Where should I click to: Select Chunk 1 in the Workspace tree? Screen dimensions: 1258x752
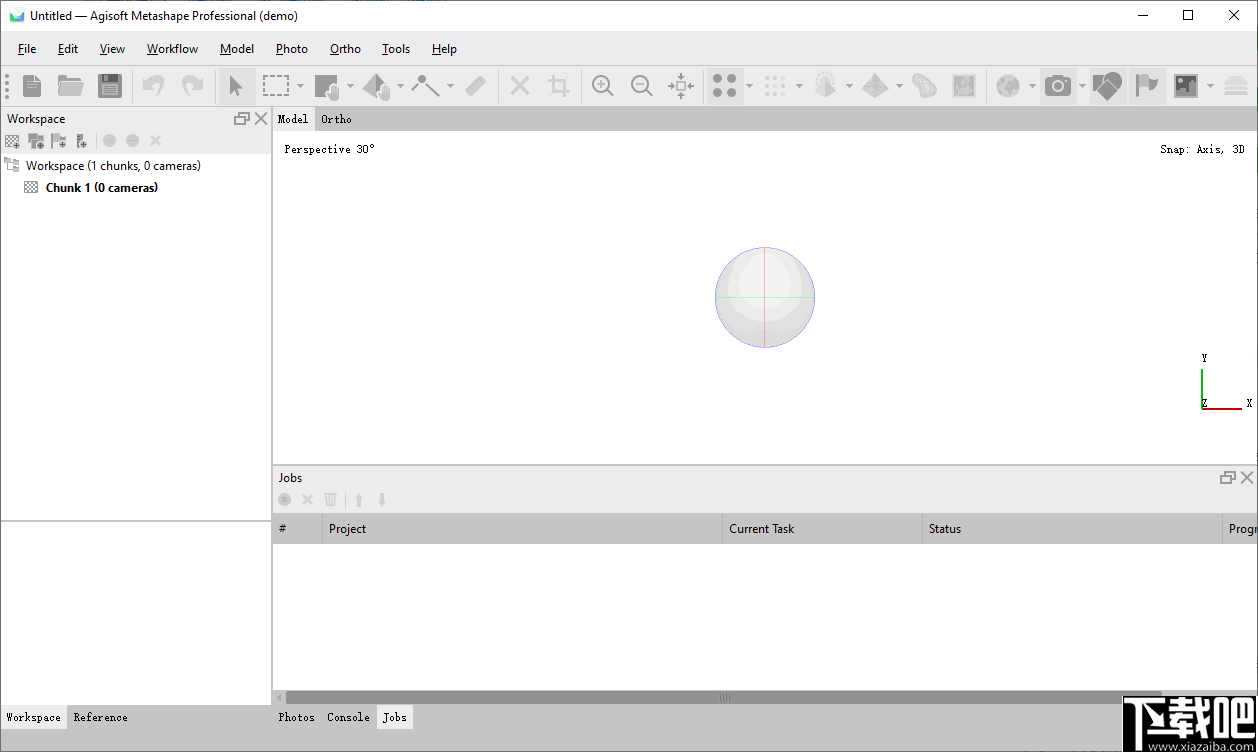[100, 187]
